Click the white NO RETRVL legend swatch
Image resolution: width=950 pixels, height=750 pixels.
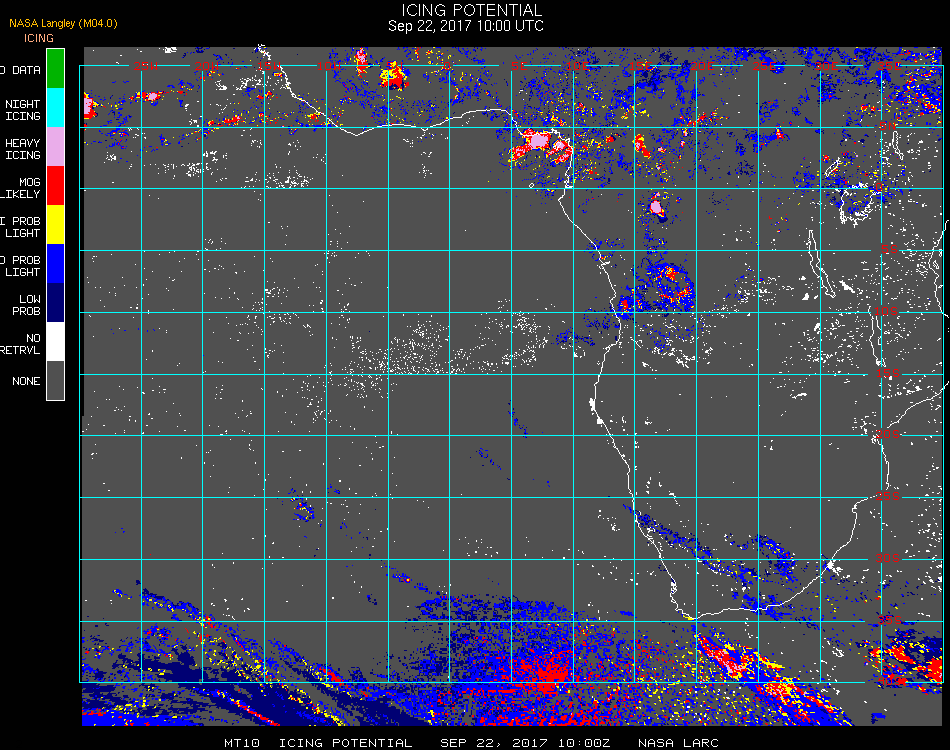[55, 342]
